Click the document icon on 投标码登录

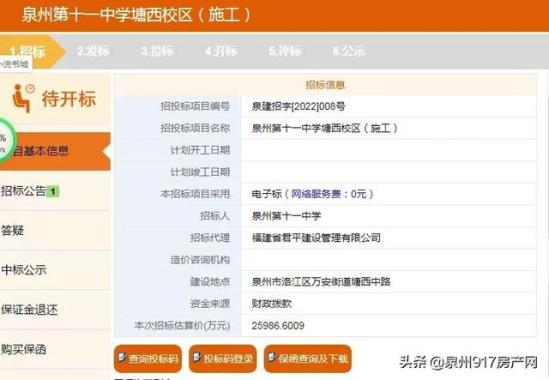(197, 357)
